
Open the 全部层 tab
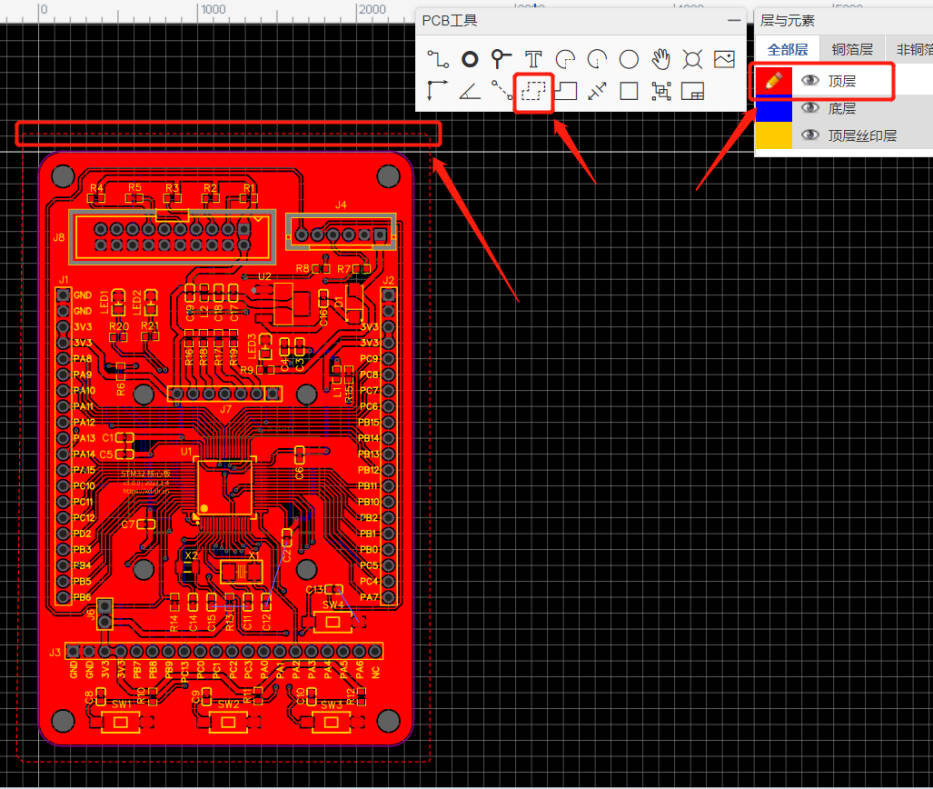click(x=788, y=49)
